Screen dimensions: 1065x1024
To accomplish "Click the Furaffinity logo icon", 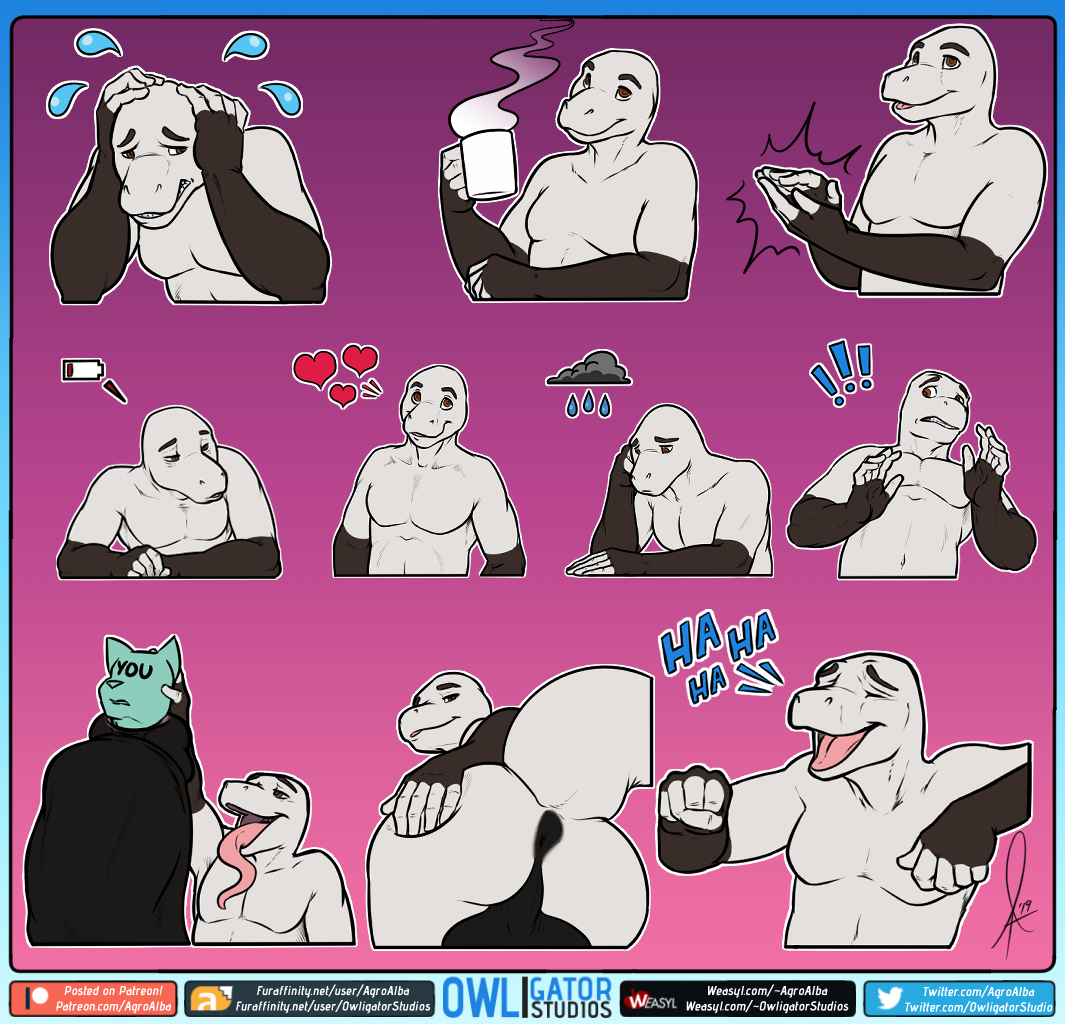I will 211,998.
